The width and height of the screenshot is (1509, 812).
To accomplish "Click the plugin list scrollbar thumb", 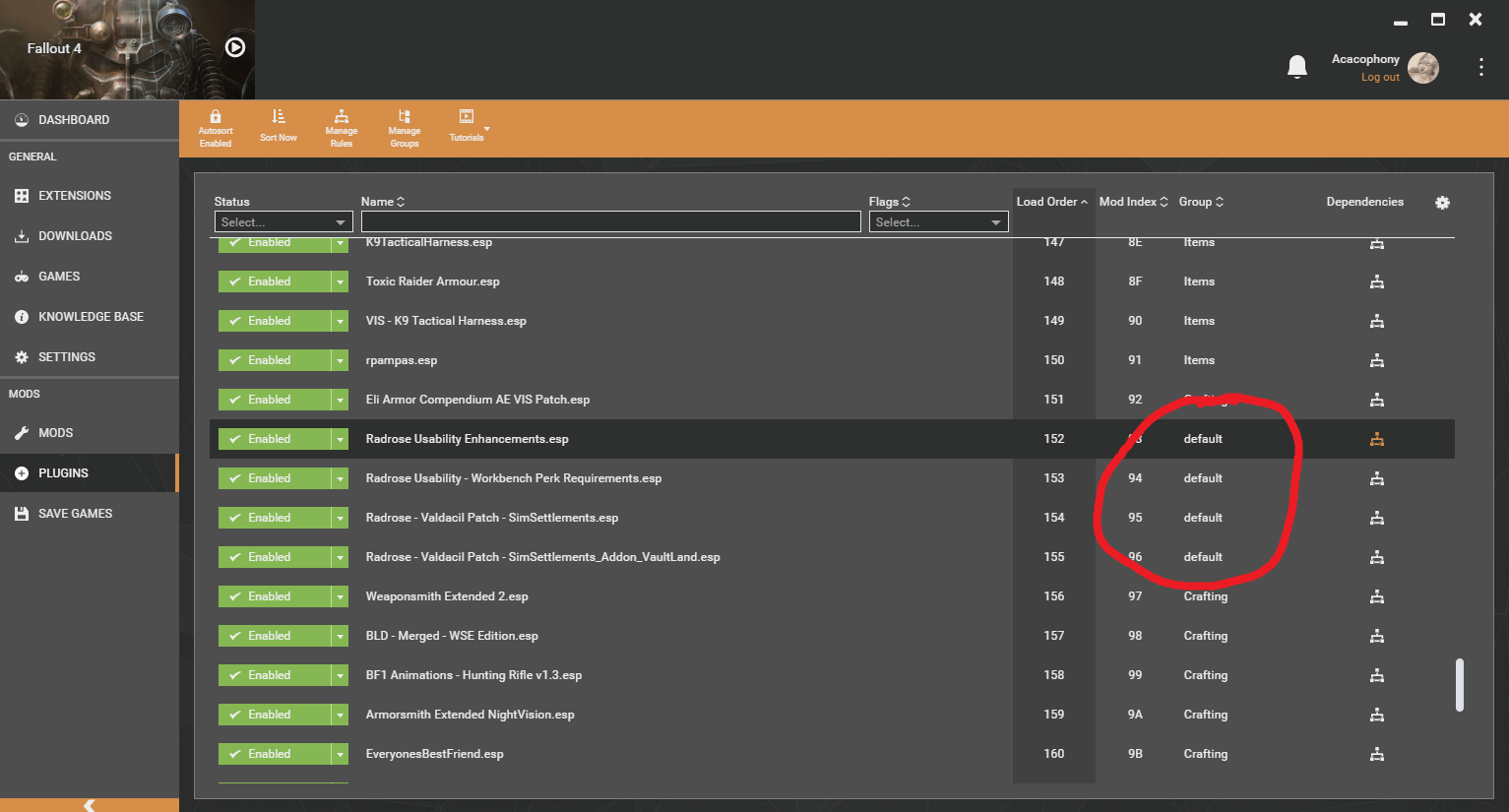I will pyautogui.click(x=1460, y=684).
